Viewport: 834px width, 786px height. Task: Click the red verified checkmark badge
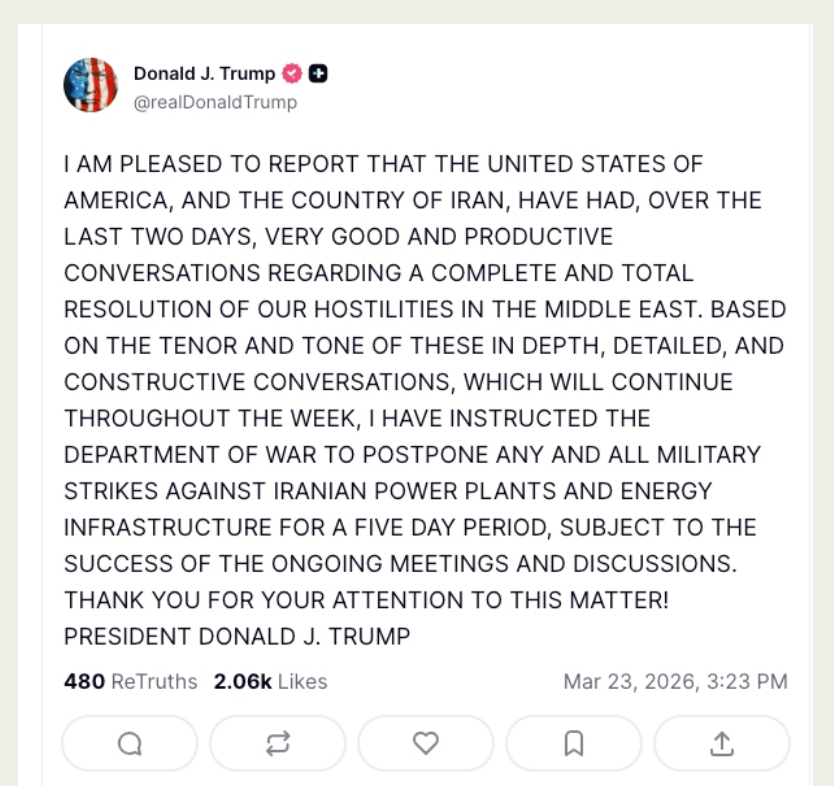(293, 73)
